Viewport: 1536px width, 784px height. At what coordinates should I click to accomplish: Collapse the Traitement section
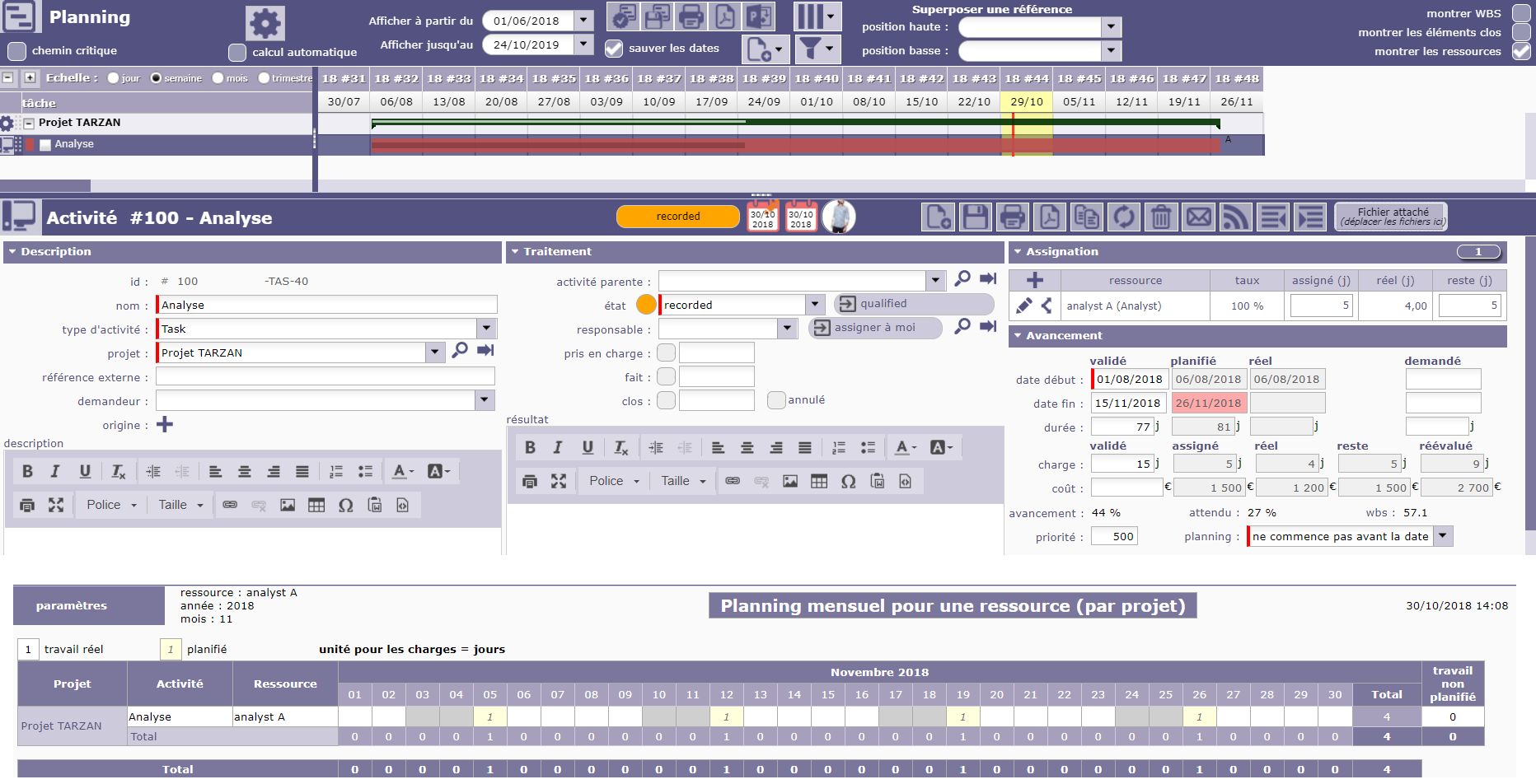514,252
